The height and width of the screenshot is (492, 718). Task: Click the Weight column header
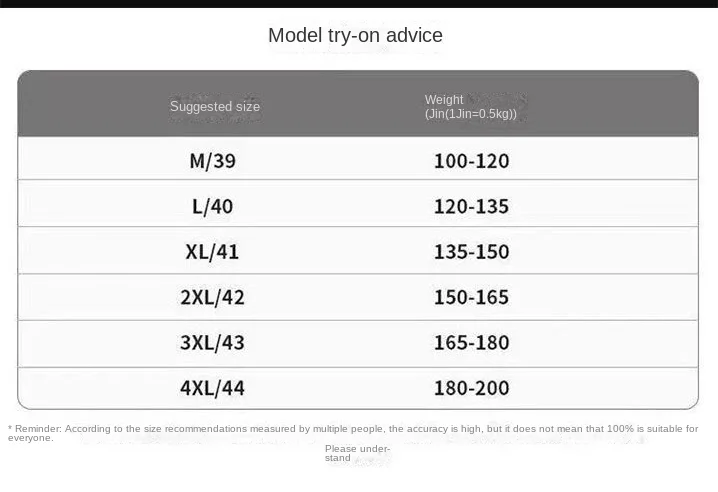[444, 100]
